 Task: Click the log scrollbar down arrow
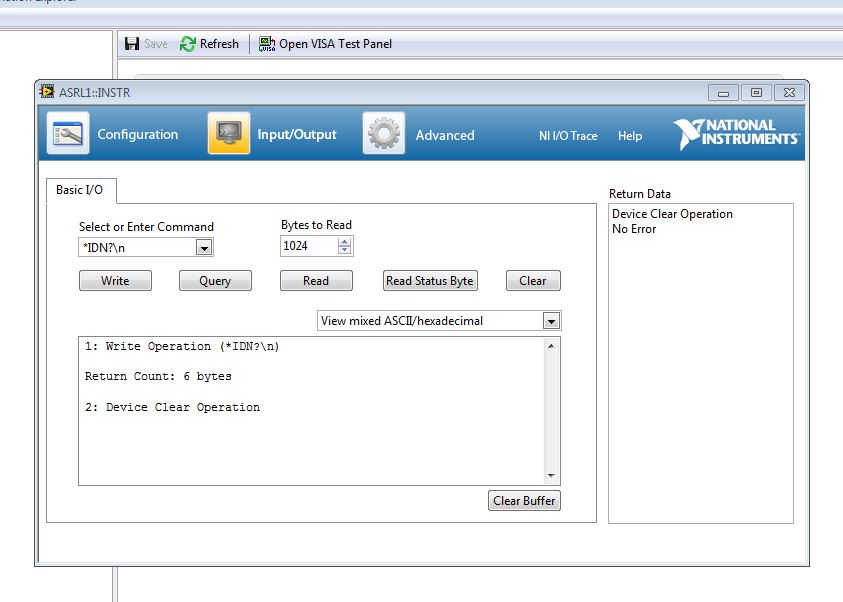pyautogui.click(x=551, y=476)
